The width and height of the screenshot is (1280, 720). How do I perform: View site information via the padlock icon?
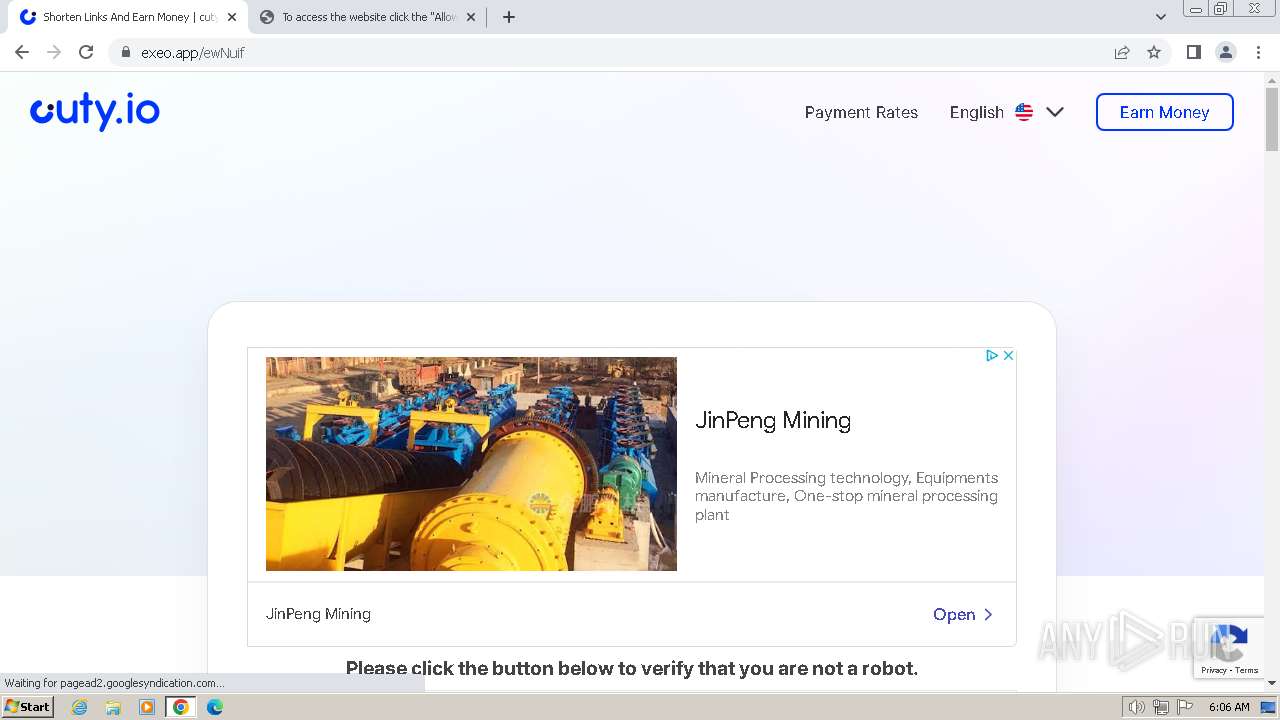(x=125, y=52)
